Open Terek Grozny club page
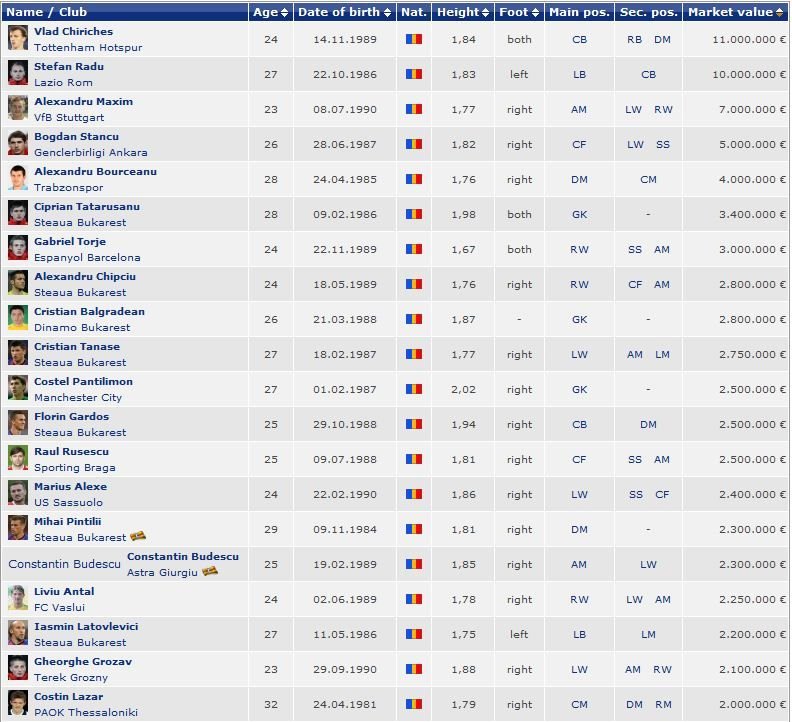 point(71,678)
